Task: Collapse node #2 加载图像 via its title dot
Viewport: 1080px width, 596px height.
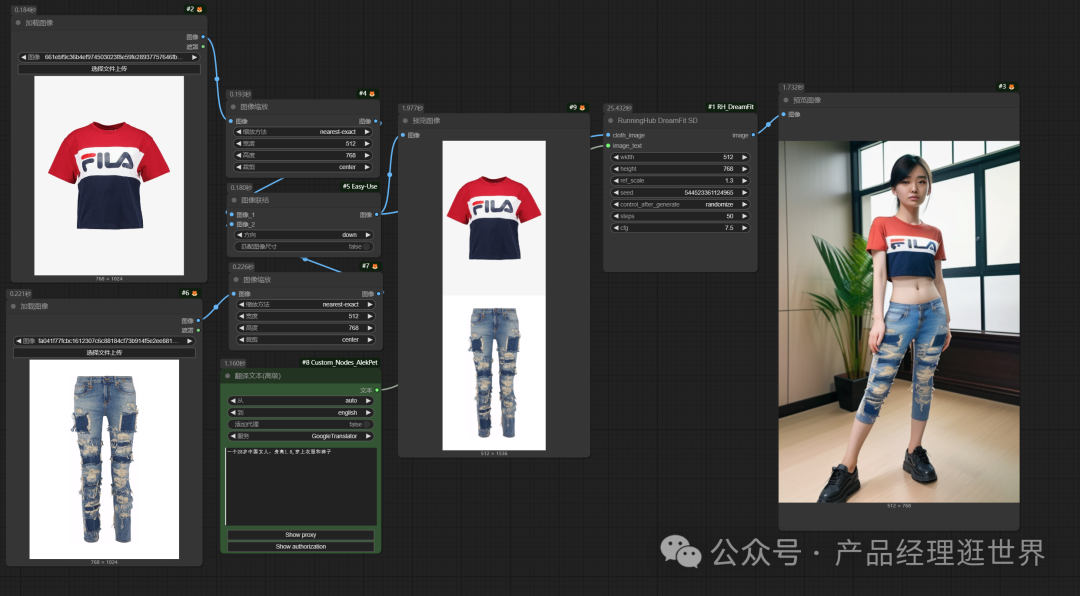Action: (x=18, y=23)
